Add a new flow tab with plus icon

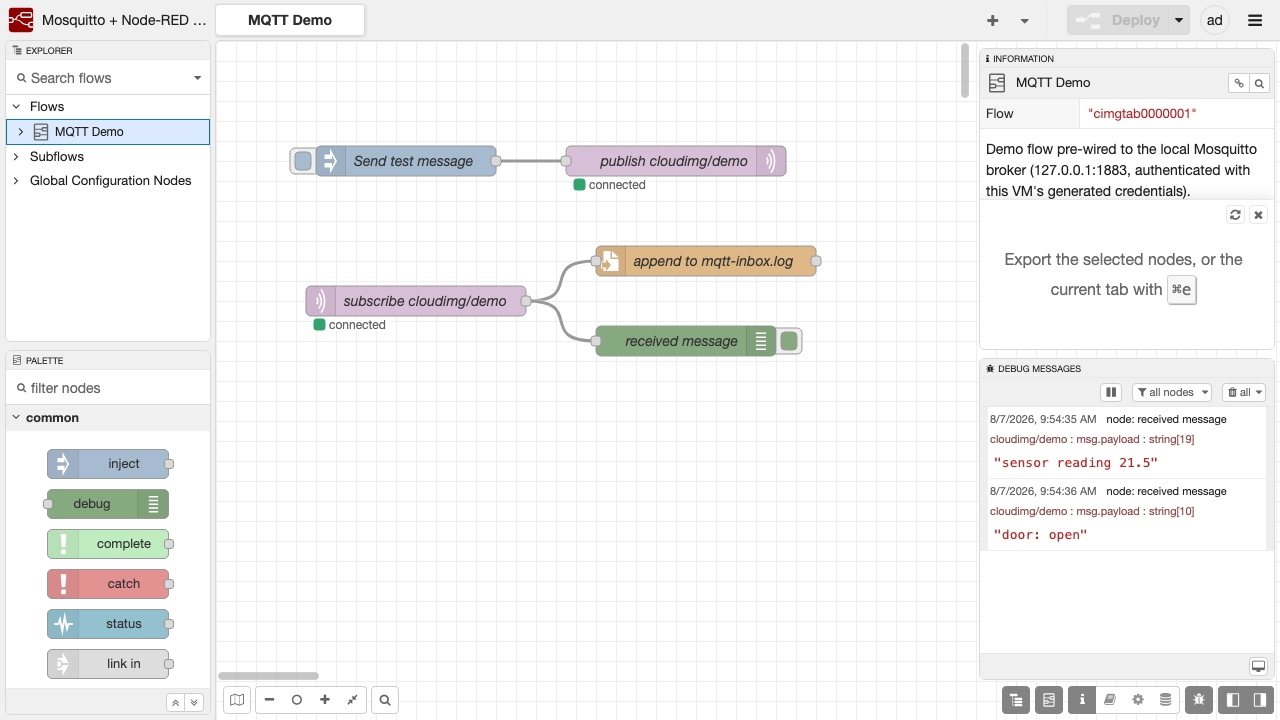(x=993, y=20)
